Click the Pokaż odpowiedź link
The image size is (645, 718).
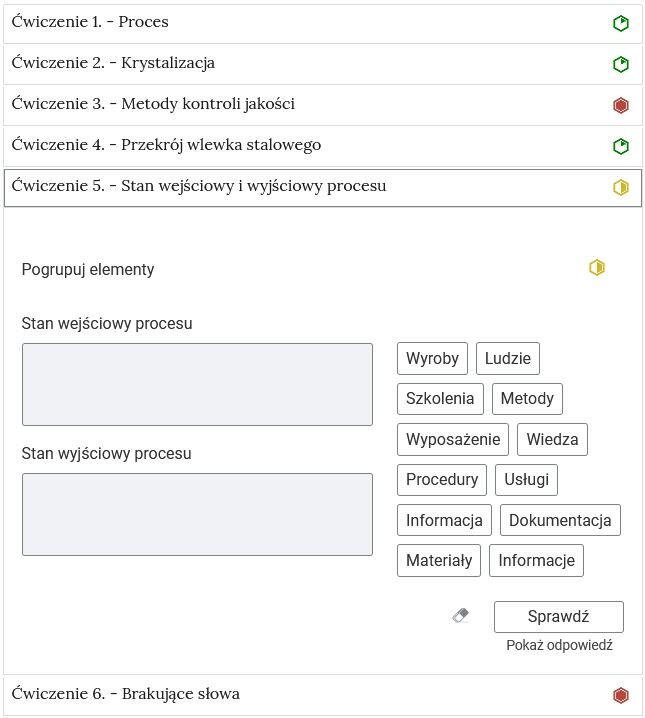click(x=559, y=646)
